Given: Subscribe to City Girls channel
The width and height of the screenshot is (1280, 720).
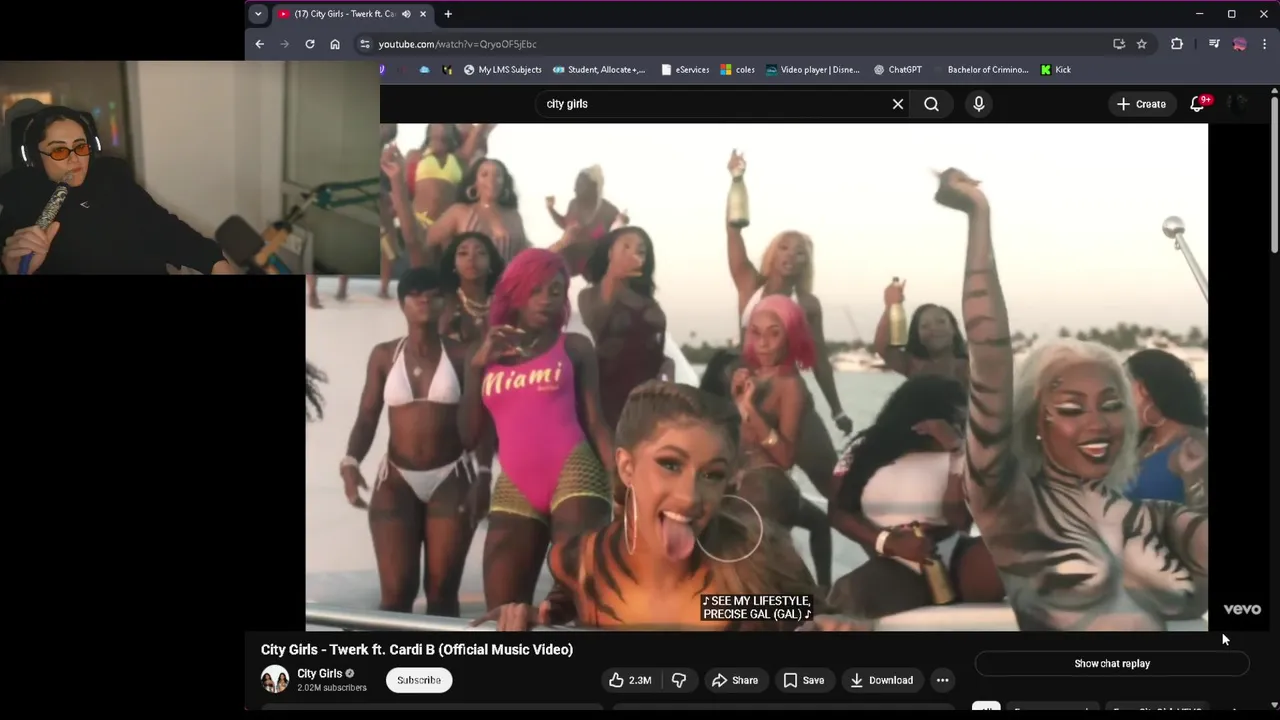Looking at the screenshot, I should pyautogui.click(x=419, y=680).
